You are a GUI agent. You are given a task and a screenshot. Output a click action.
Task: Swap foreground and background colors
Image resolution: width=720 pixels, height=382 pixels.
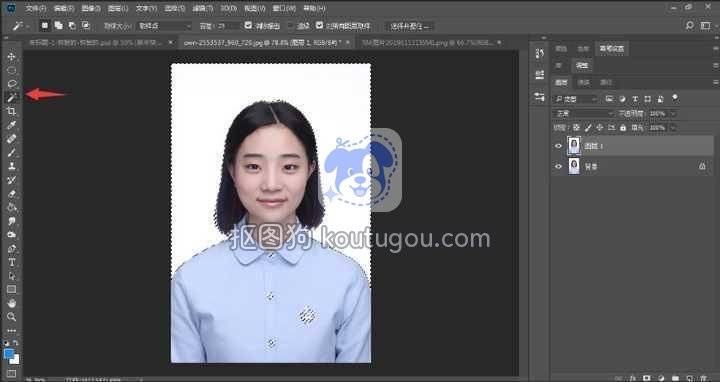point(16,343)
